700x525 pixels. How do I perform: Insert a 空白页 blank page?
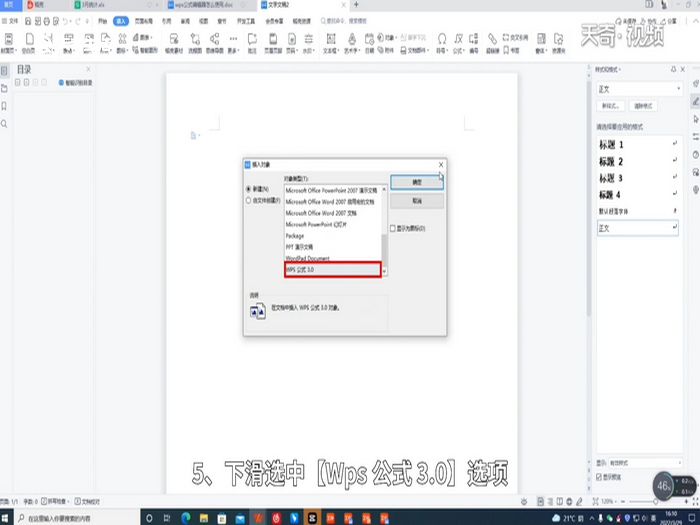pos(29,43)
